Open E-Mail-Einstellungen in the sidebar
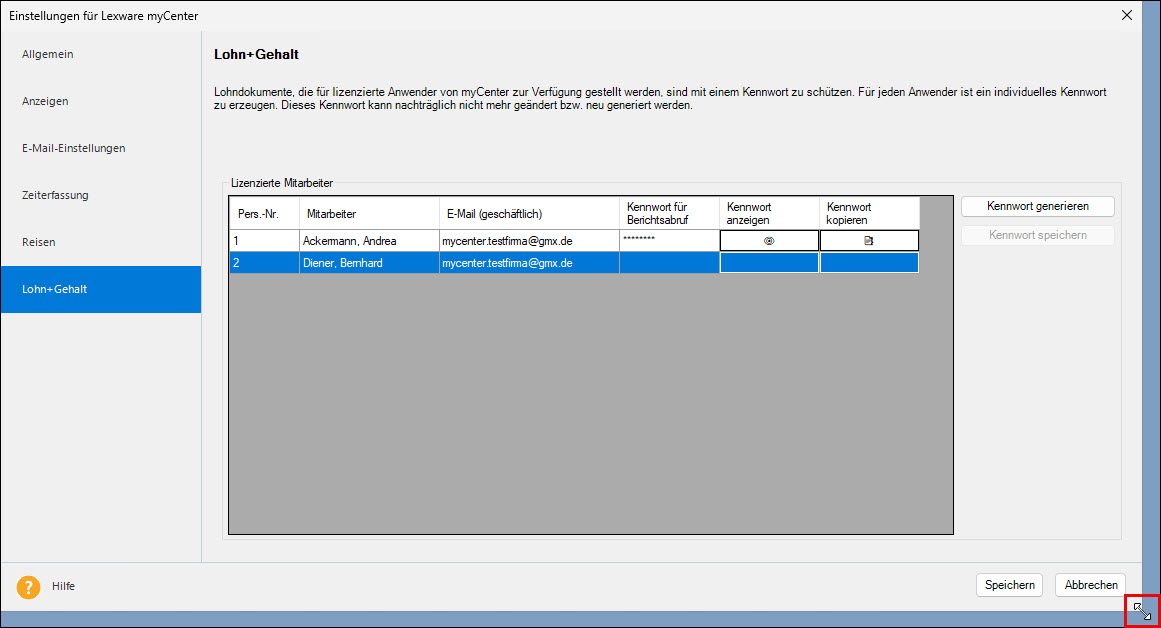Image resolution: width=1161 pixels, height=628 pixels. coord(74,148)
